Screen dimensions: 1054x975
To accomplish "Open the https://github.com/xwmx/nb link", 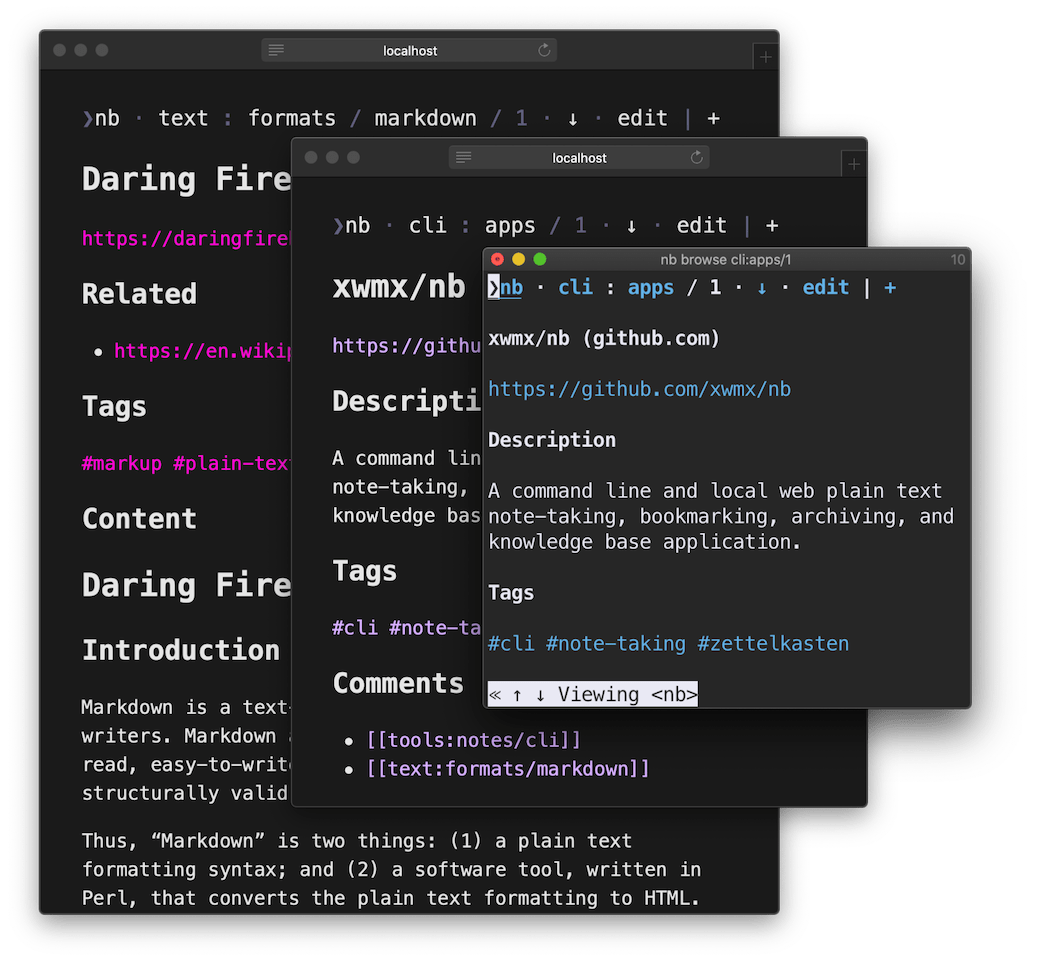I will coord(638,389).
